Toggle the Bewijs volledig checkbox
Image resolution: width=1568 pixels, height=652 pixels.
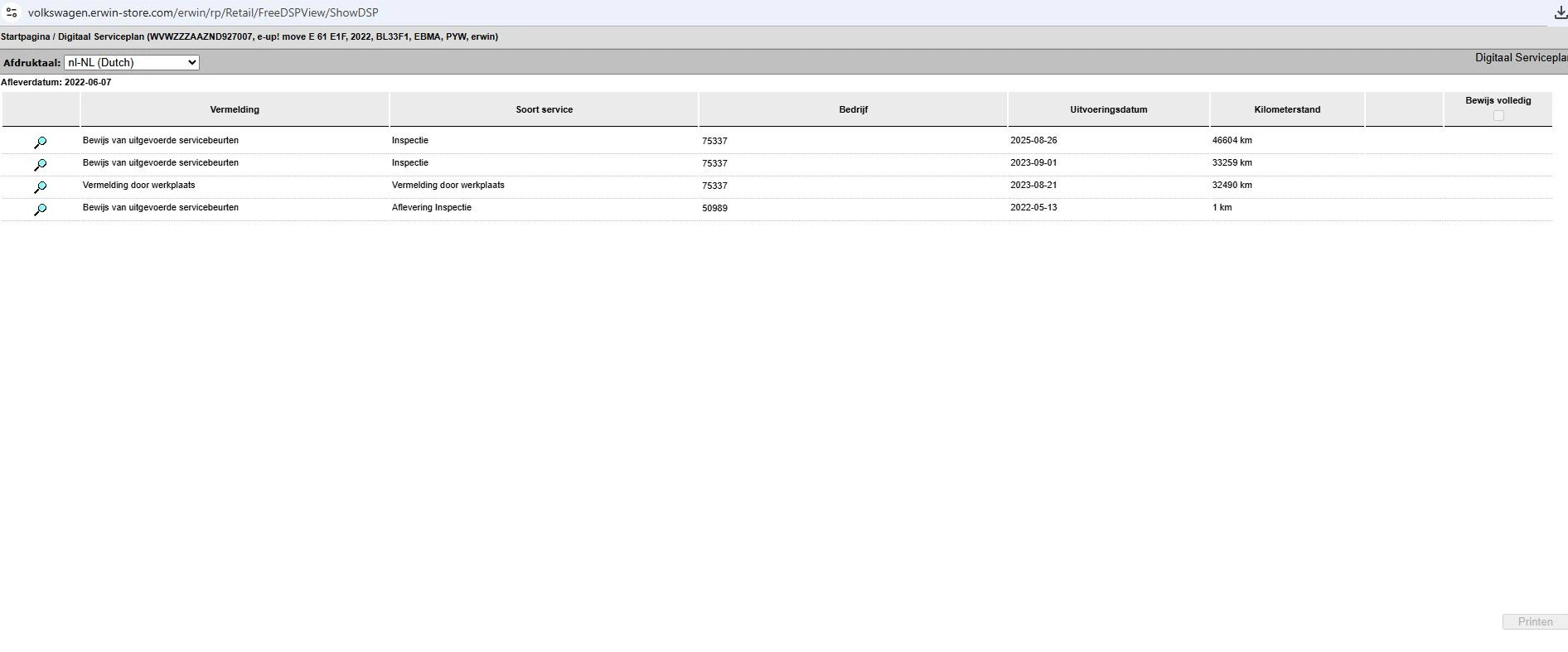click(1498, 116)
